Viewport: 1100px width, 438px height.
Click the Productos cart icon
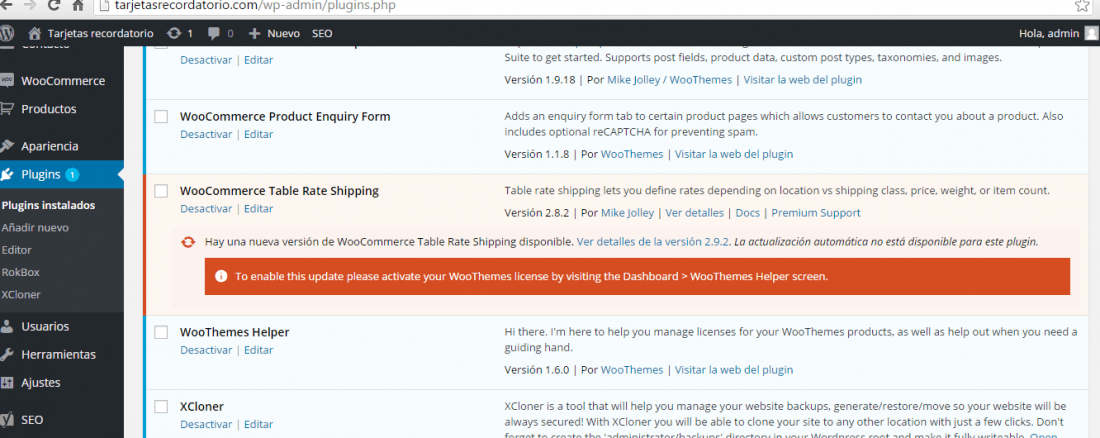click(7, 109)
